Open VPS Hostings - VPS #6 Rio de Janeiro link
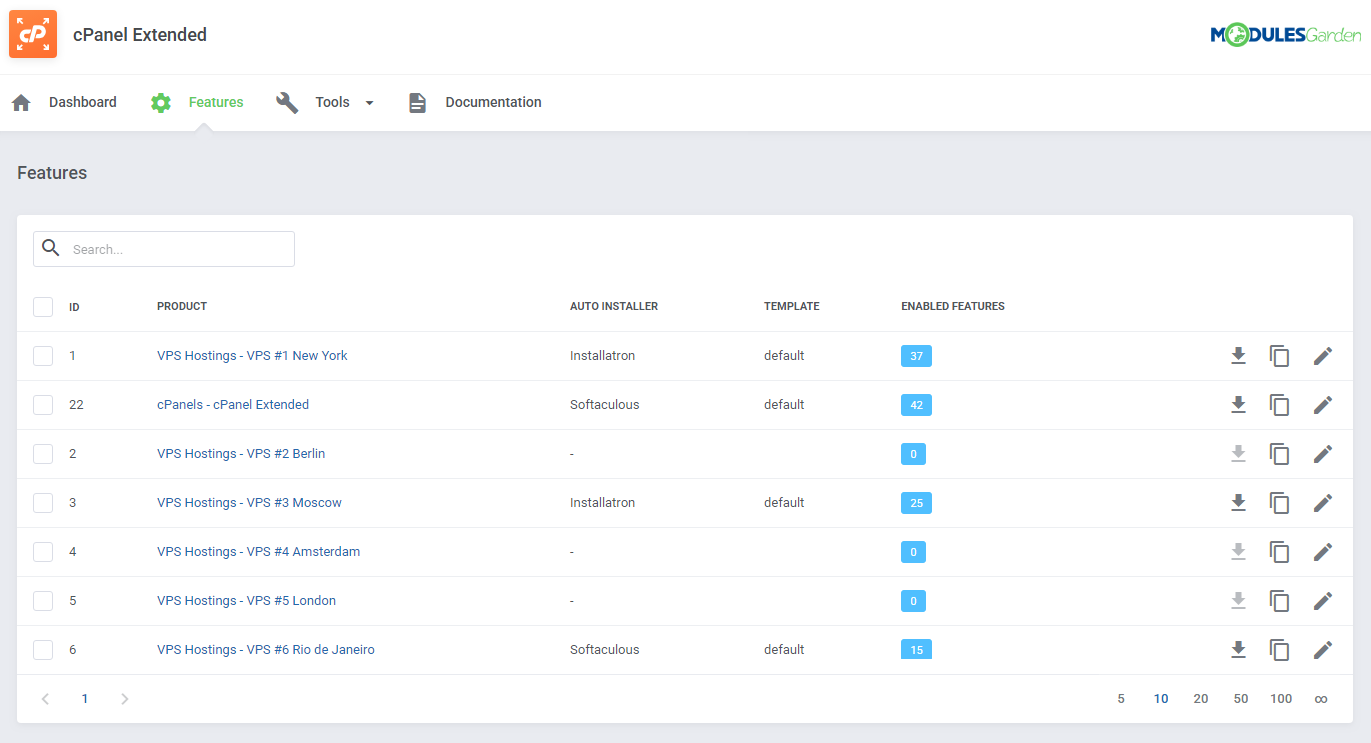 (266, 649)
